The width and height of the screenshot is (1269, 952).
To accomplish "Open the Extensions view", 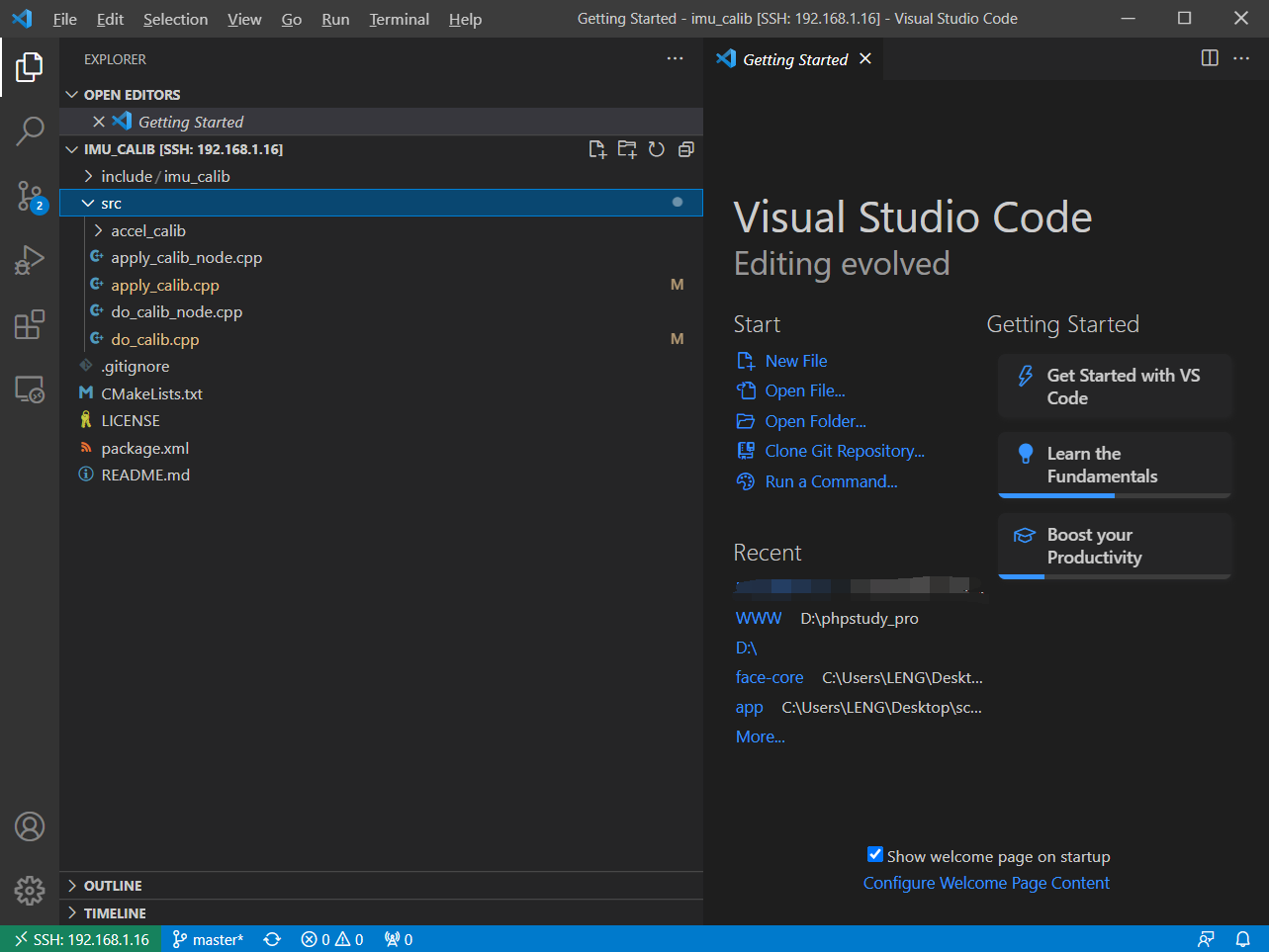I will click(x=30, y=324).
